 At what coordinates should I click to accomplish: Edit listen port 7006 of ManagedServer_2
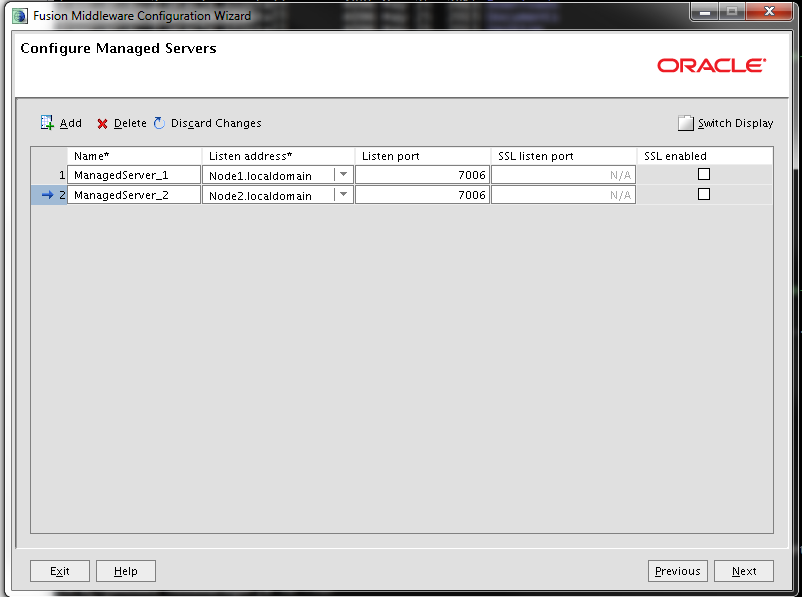click(422, 195)
